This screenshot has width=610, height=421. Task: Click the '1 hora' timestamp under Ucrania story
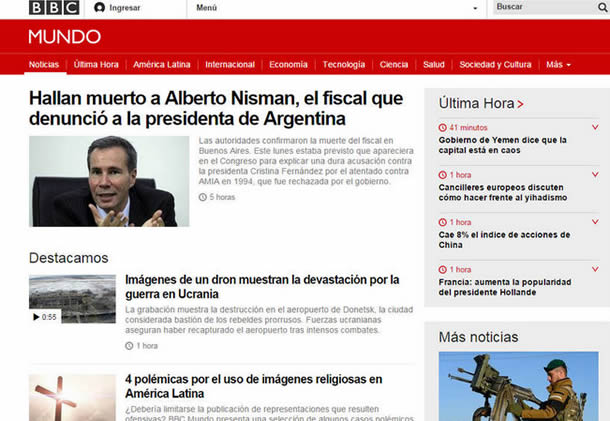point(147,346)
